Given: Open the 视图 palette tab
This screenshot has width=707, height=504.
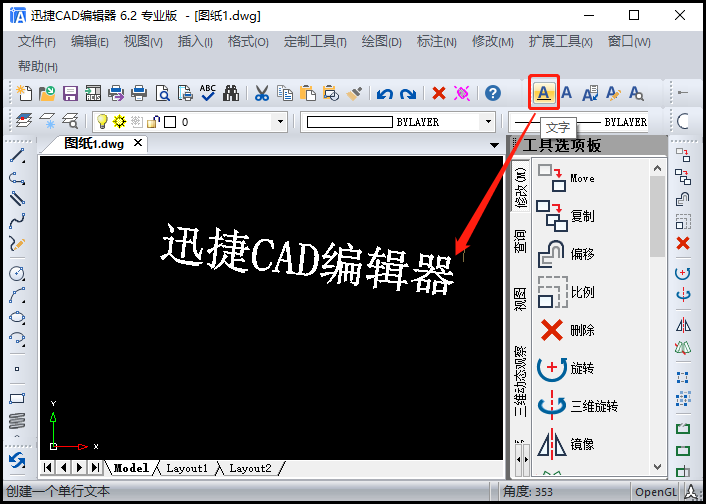Looking at the screenshot, I should coord(520,299).
